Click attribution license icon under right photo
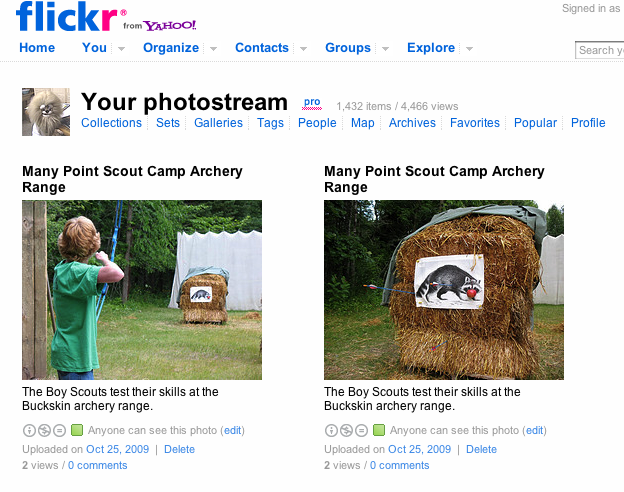Screen dimensions: 624x492 331,430
